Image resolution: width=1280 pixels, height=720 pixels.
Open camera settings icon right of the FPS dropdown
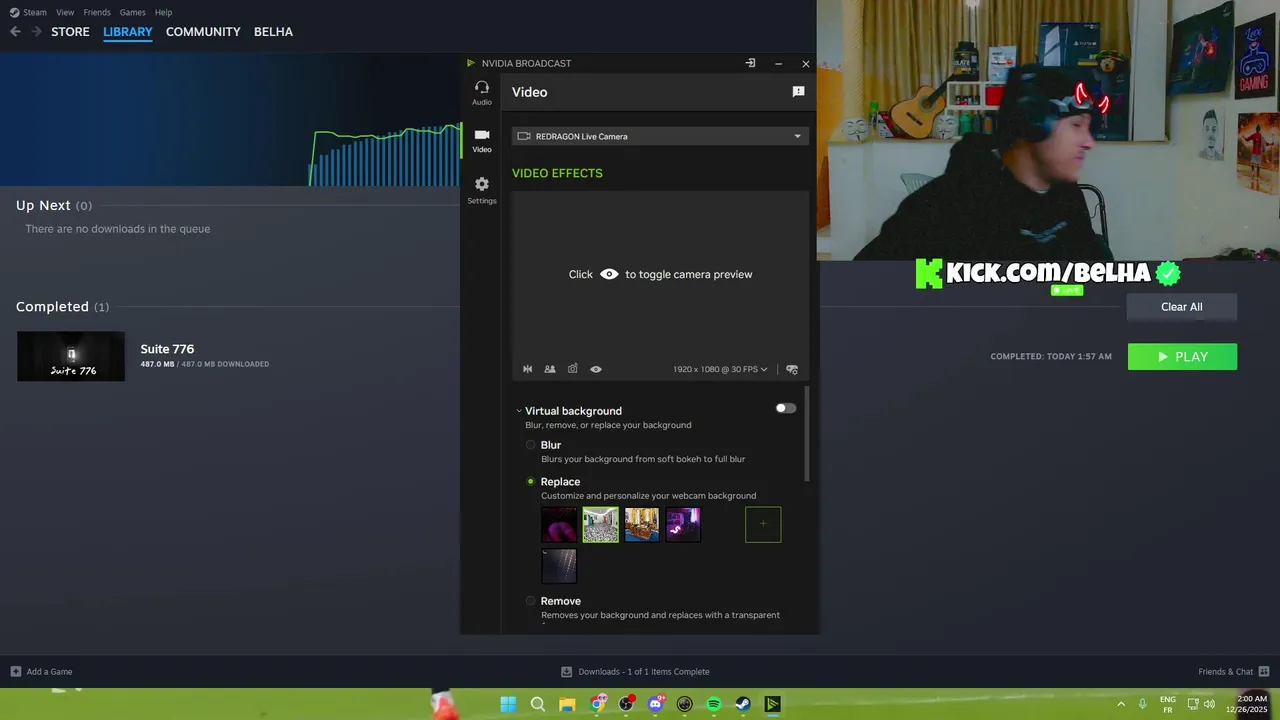click(792, 369)
